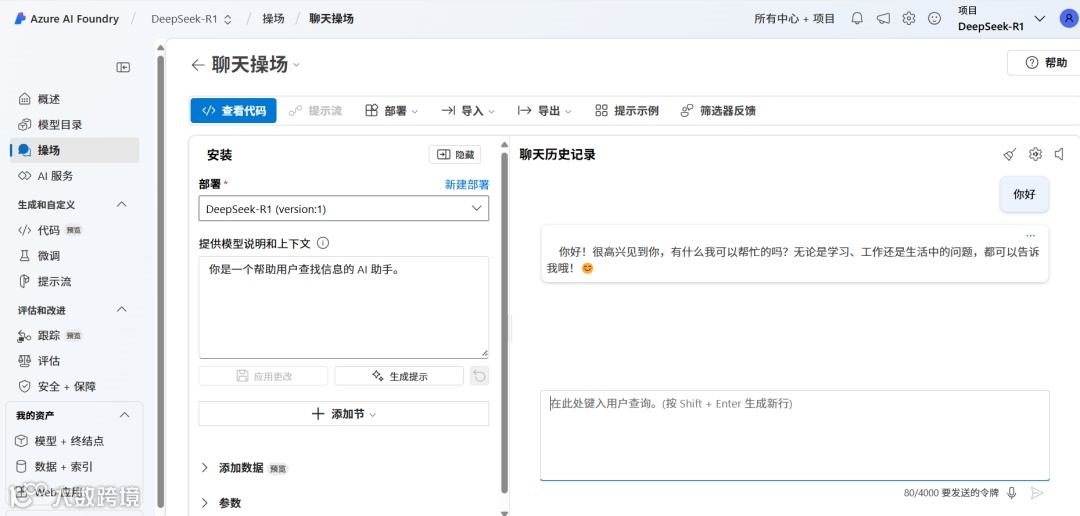Click the 查看代码 button
Image resolution: width=1080 pixels, height=516 pixels.
[233, 110]
